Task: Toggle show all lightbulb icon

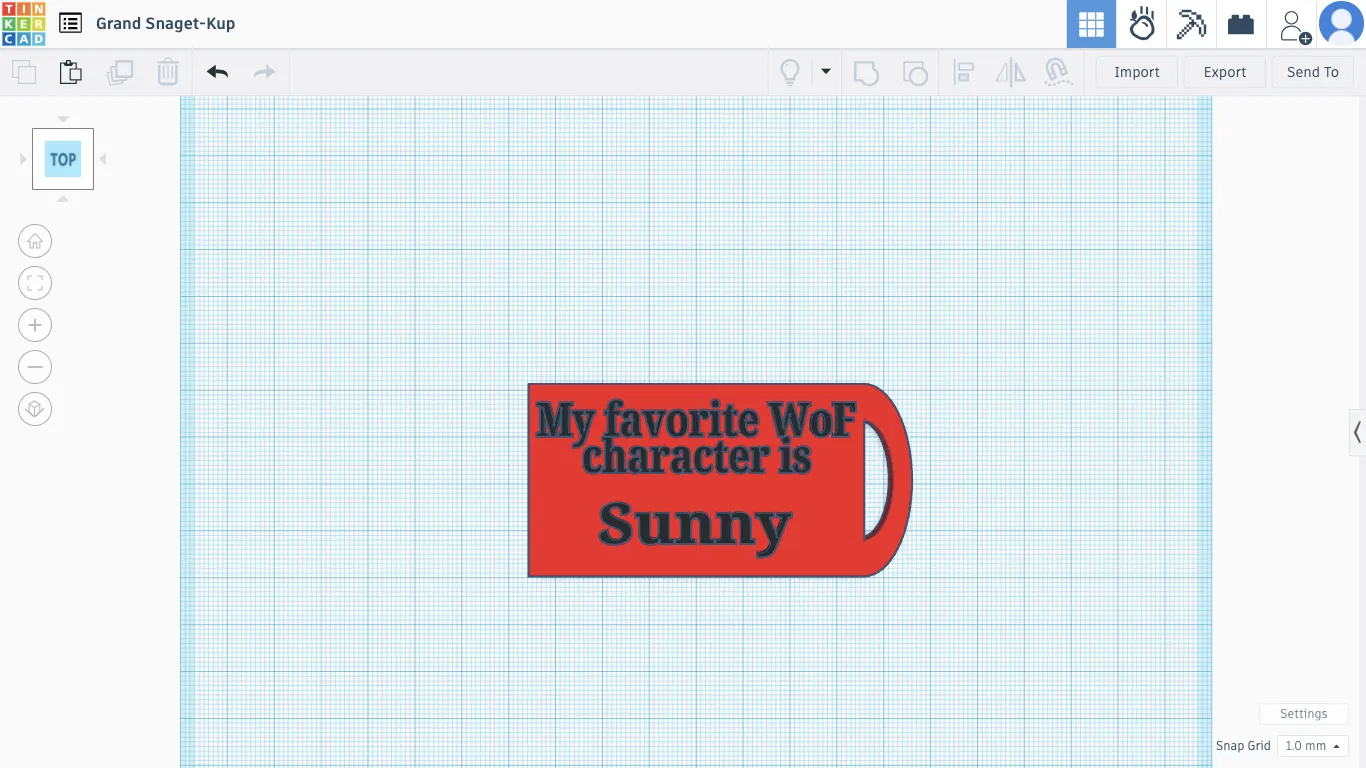Action: coord(790,72)
